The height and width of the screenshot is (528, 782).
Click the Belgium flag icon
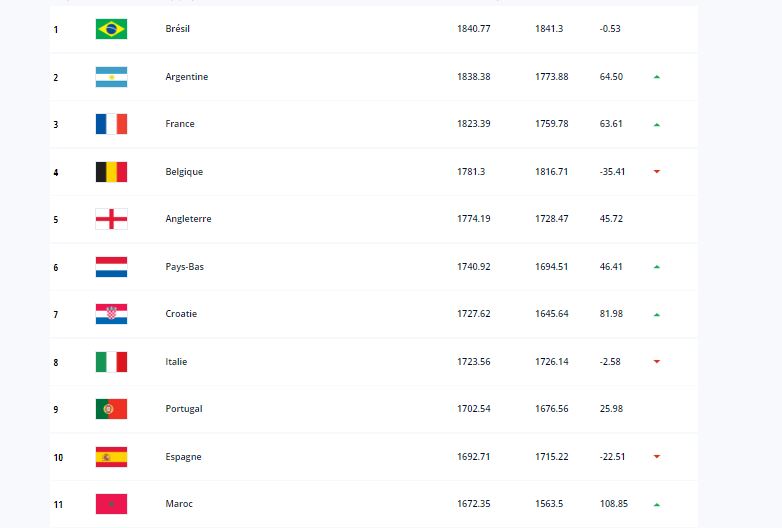(x=111, y=172)
